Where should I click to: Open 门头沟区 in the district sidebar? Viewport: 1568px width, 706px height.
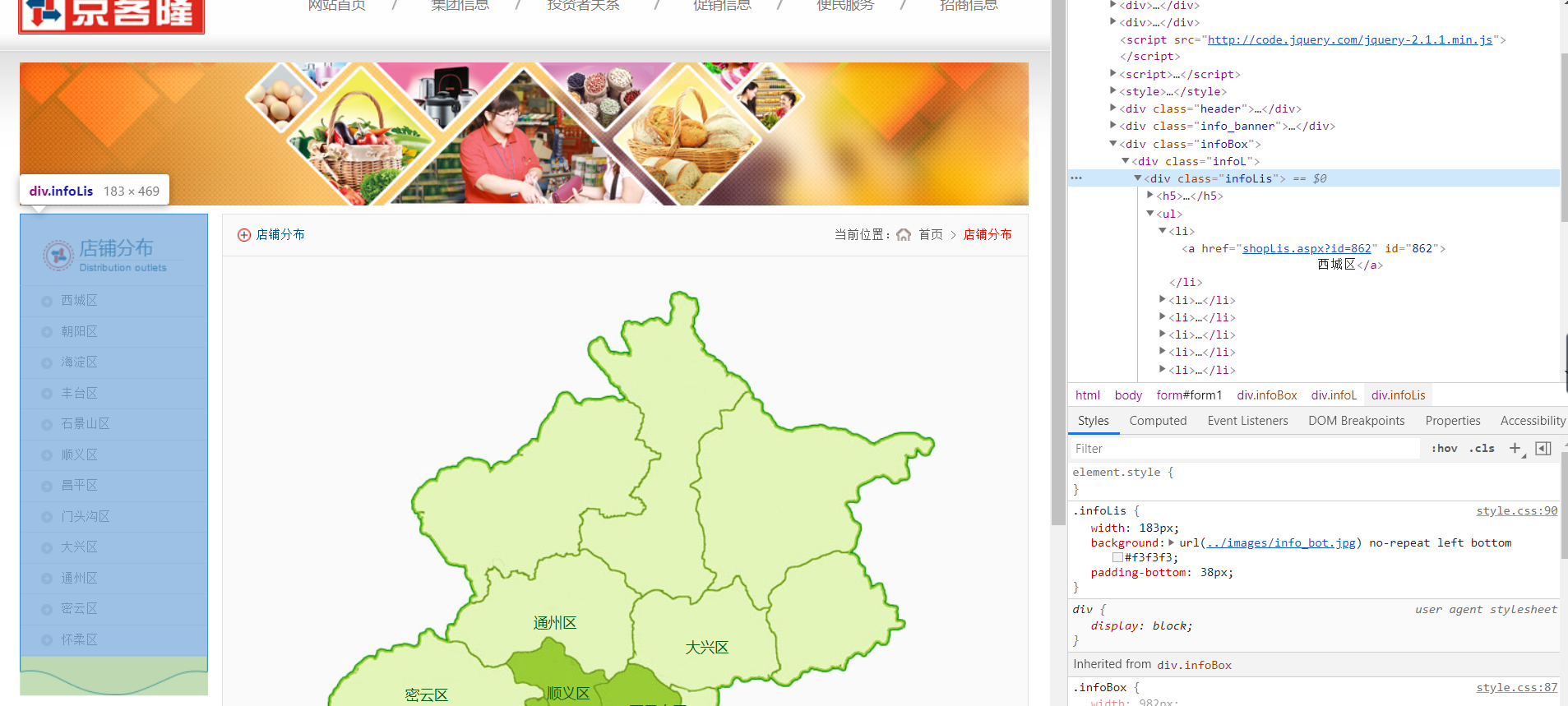pos(86,516)
